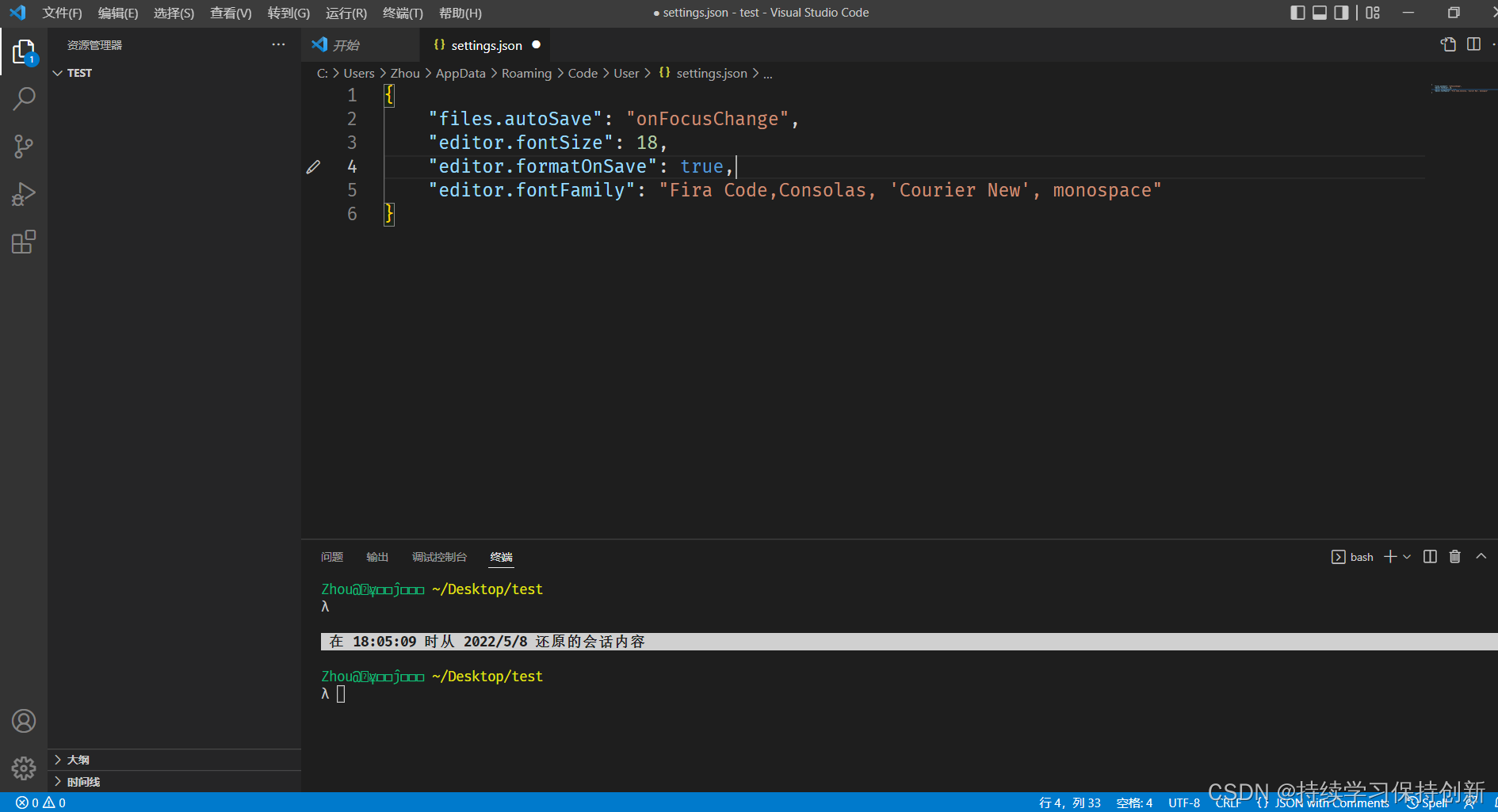Open the Explorer icon in activity bar

pyautogui.click(x=24, y=51)
